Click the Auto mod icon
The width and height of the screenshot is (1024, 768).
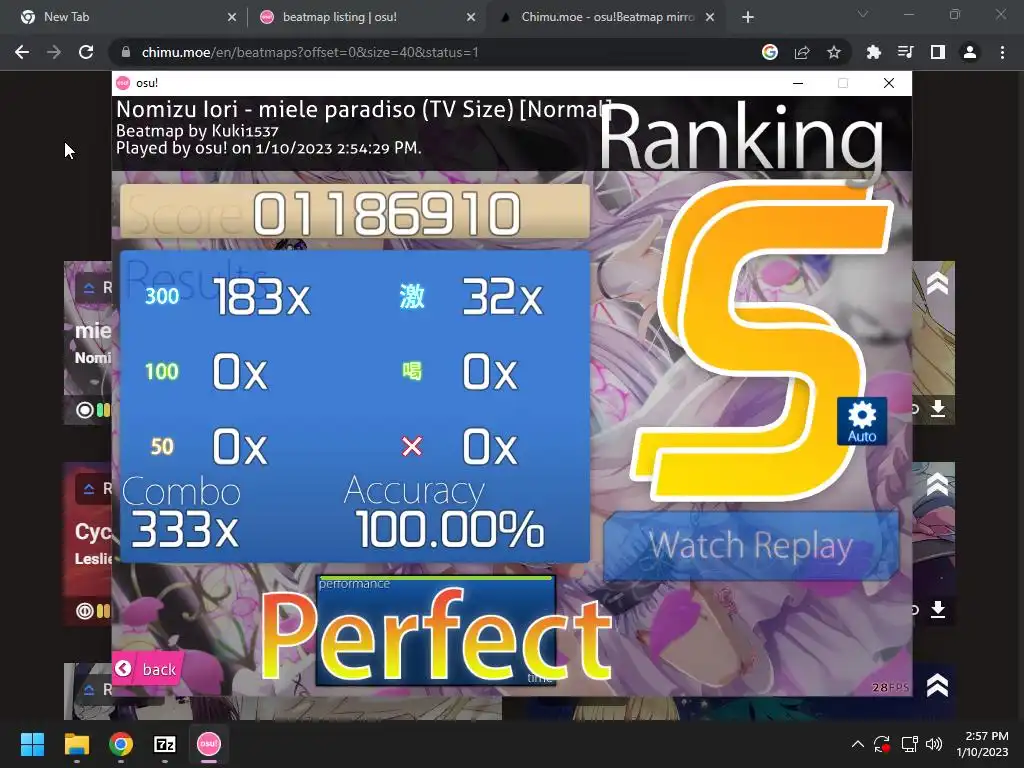point(861,421)
